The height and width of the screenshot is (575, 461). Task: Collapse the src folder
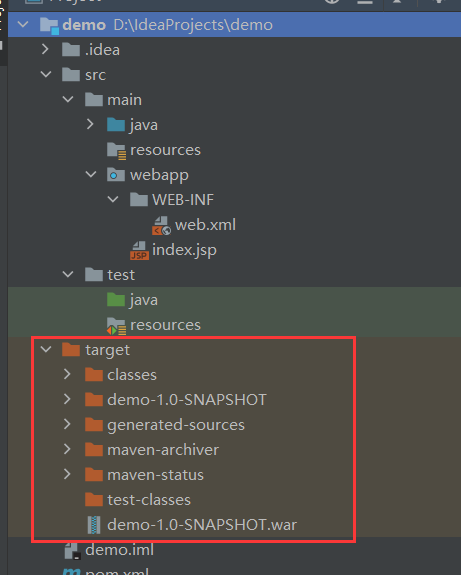click(45, 74)
